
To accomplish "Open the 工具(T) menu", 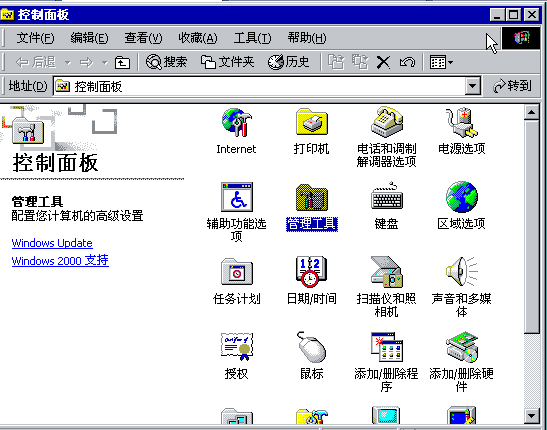I will [x=252, y=38].
